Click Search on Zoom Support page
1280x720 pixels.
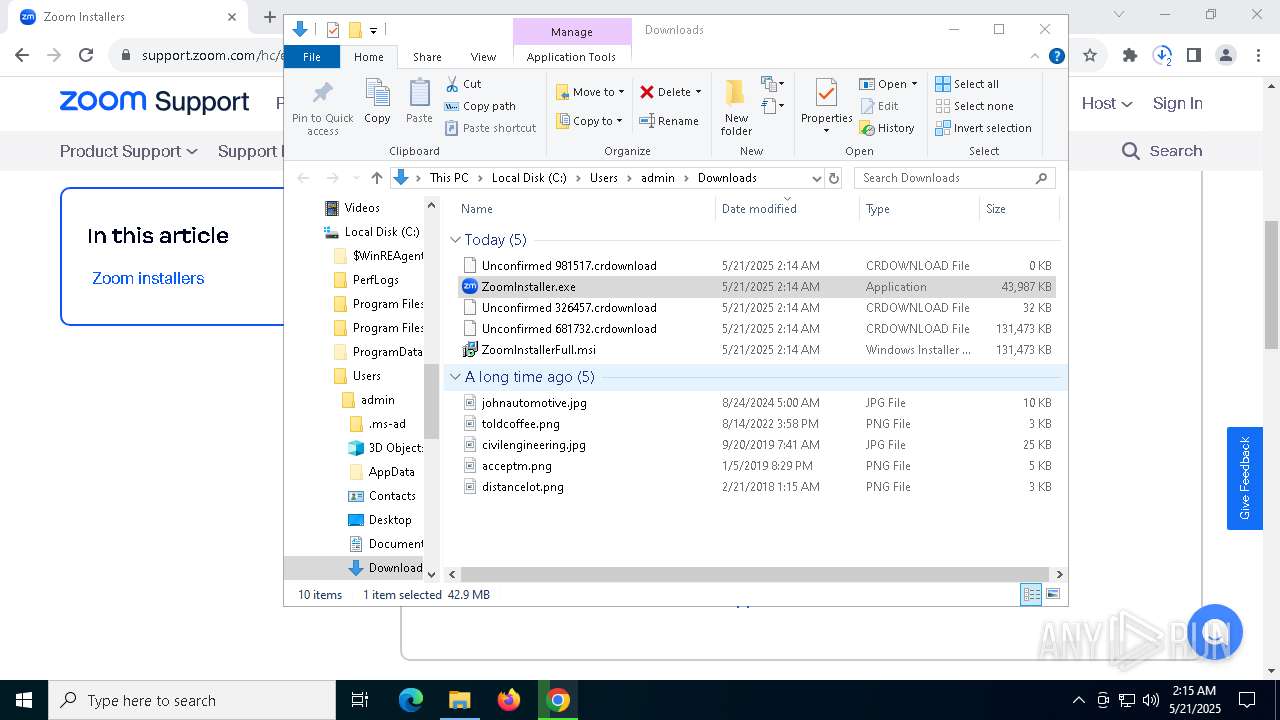(1162, 151)
